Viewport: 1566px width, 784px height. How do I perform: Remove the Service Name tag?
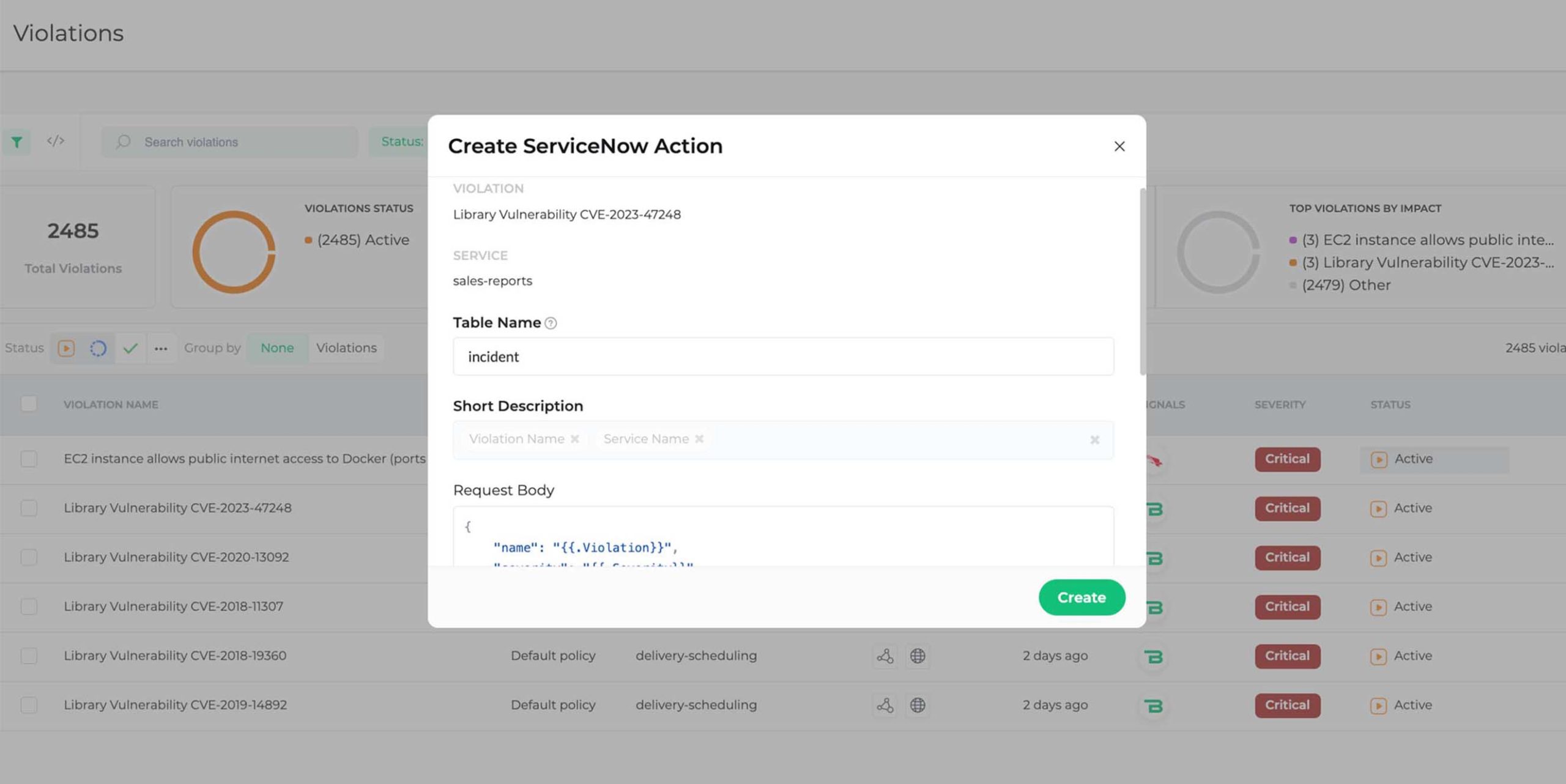699,439
